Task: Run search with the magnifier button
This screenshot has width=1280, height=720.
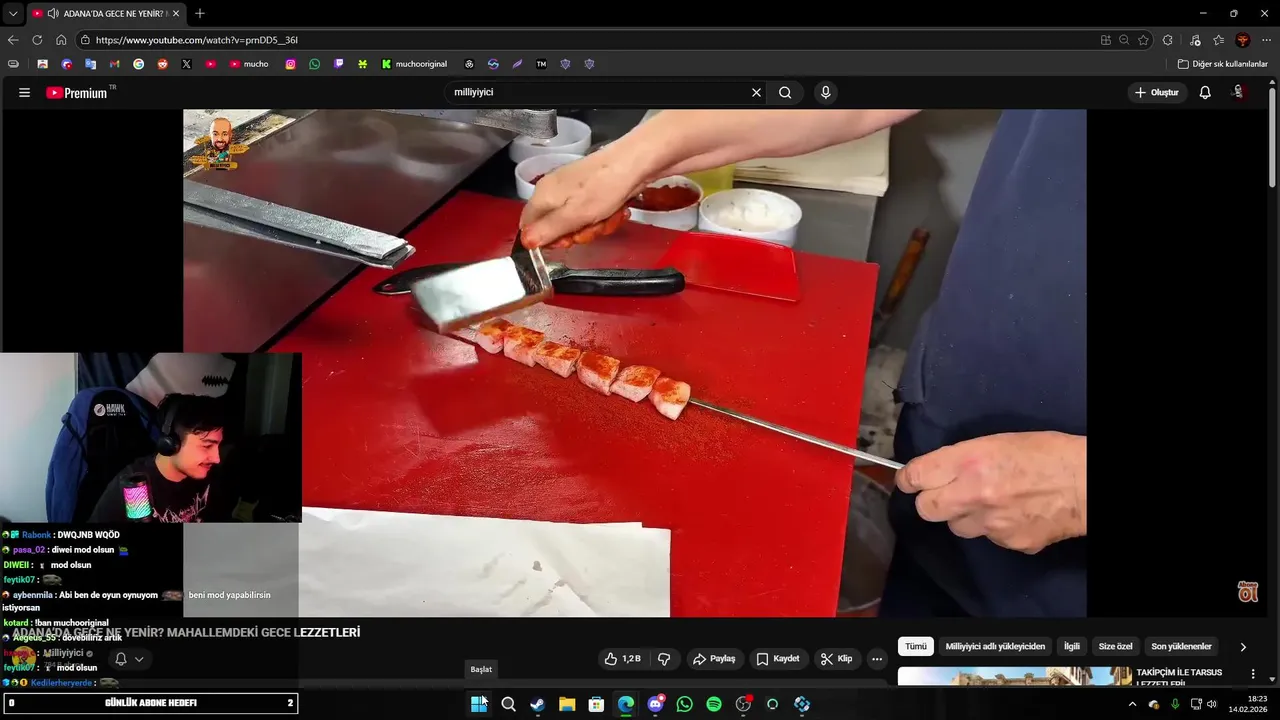Action: click(x=785, y=92)
